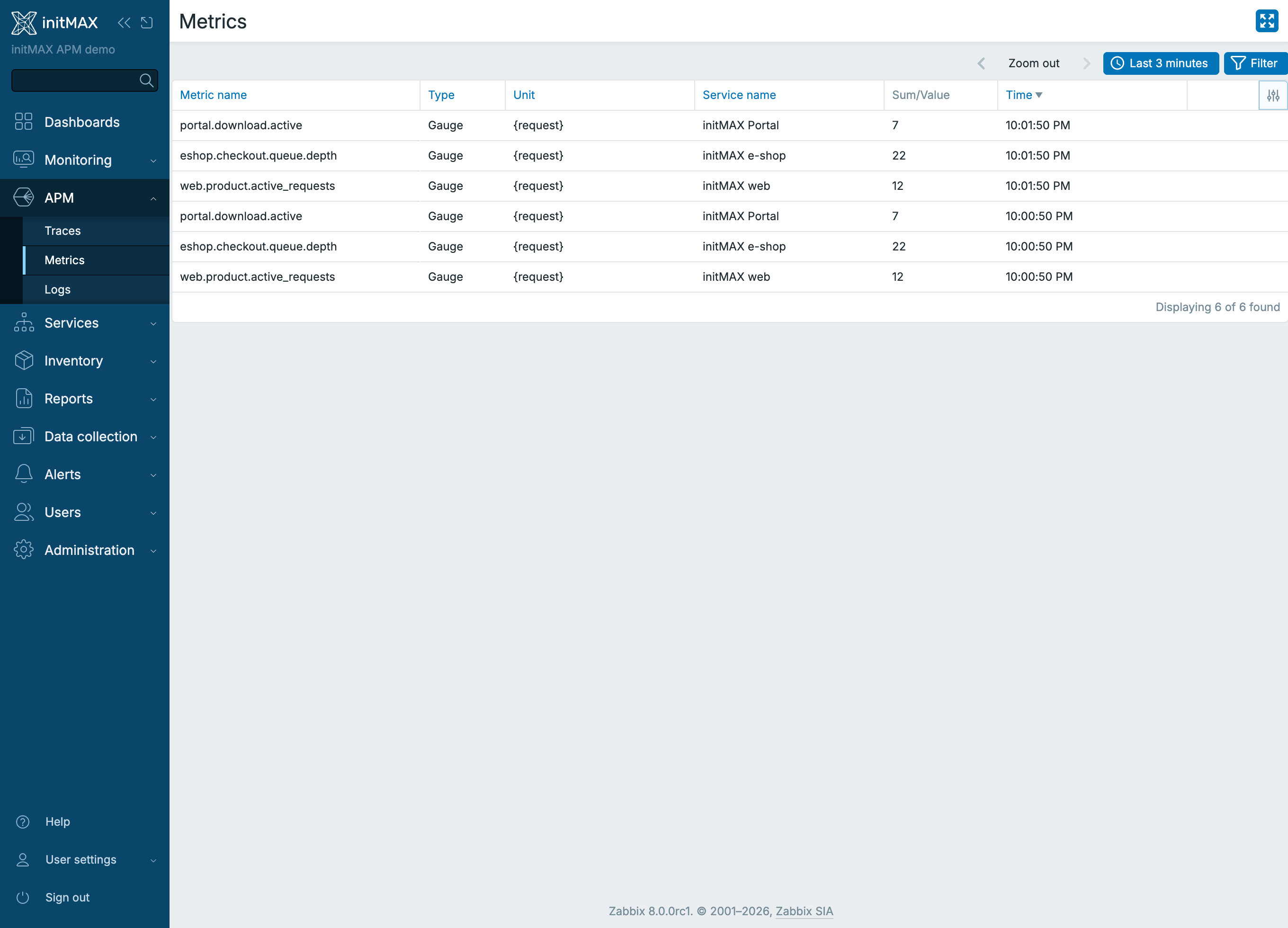Expand User settings menu

[85, 860]
